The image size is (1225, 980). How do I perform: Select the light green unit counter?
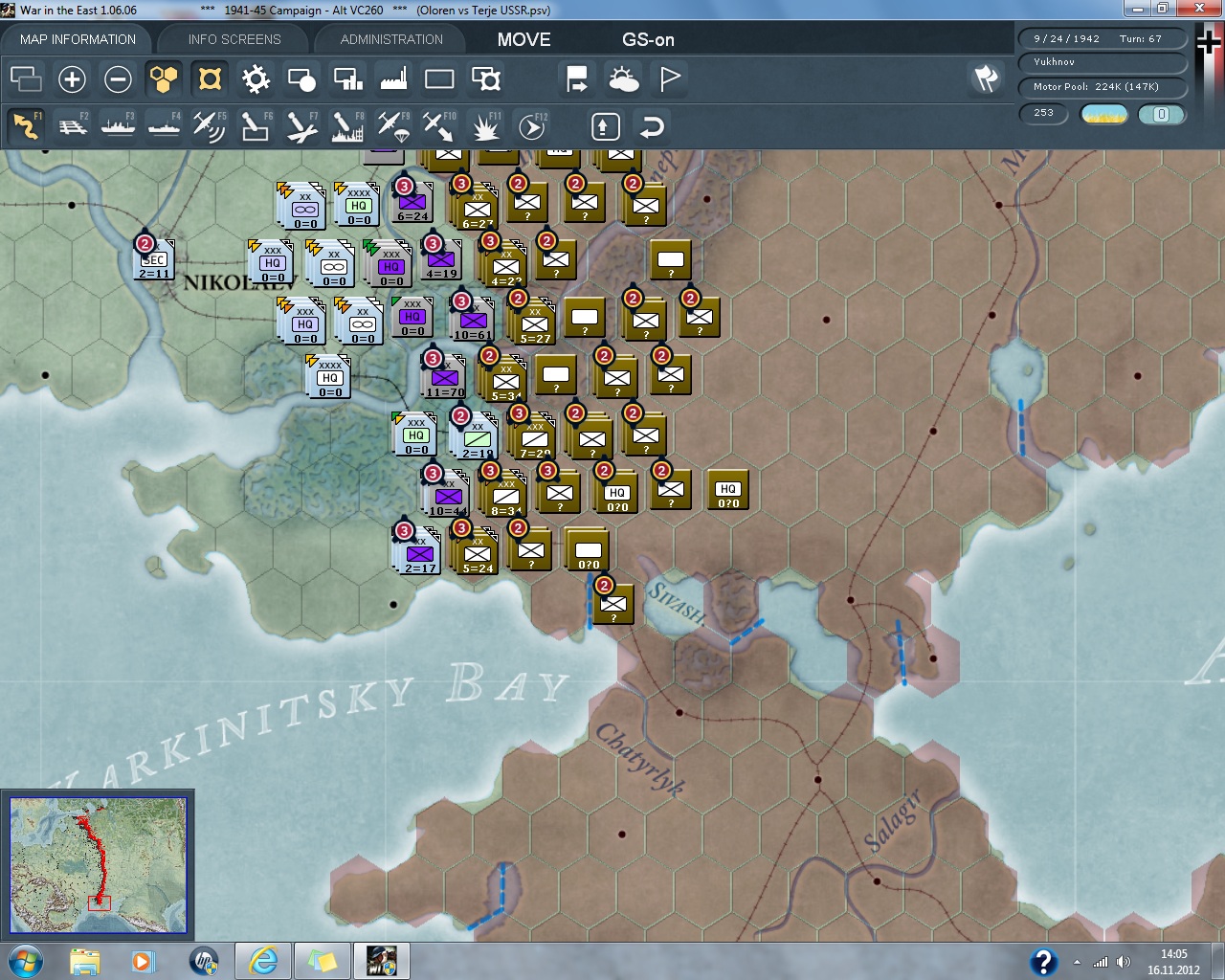point(477,437)
